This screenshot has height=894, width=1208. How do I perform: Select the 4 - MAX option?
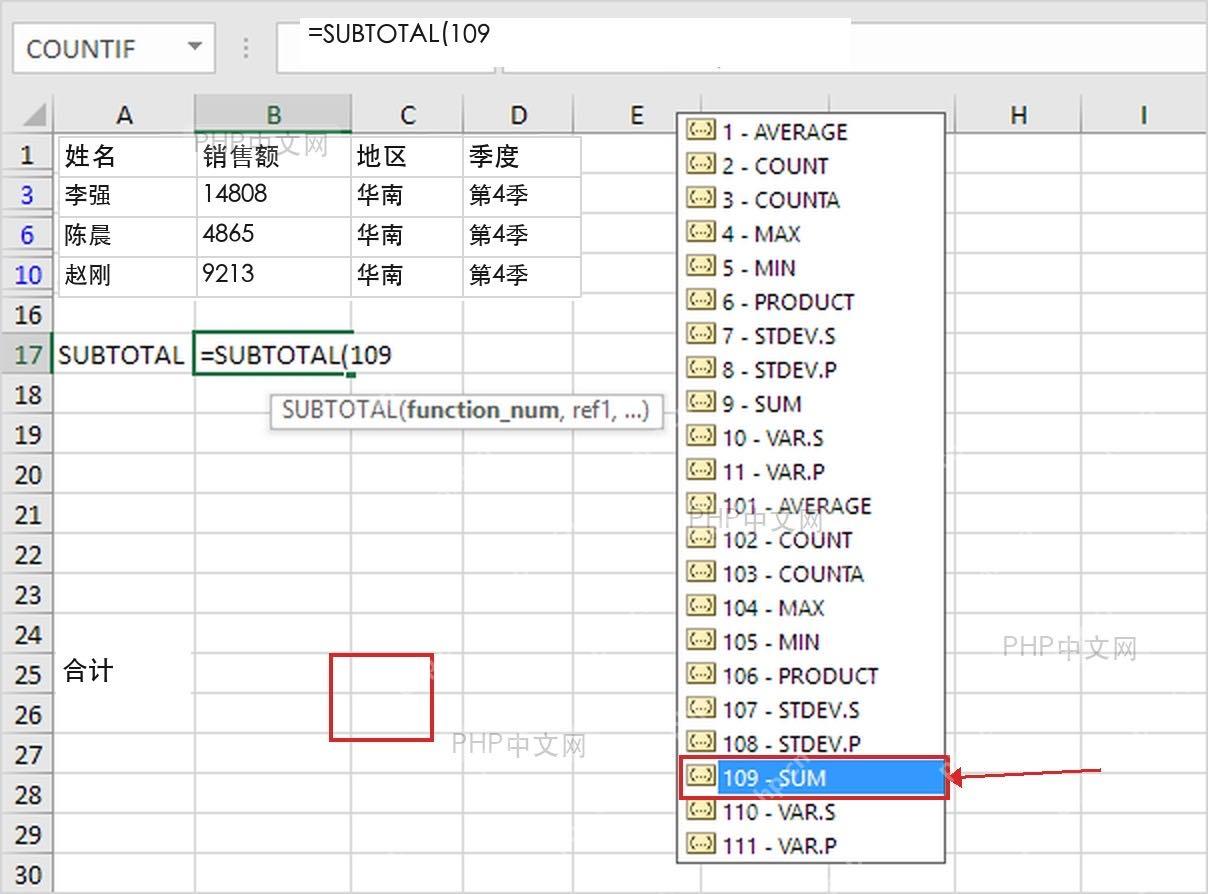pyautogui.click(x=811, y=234)
